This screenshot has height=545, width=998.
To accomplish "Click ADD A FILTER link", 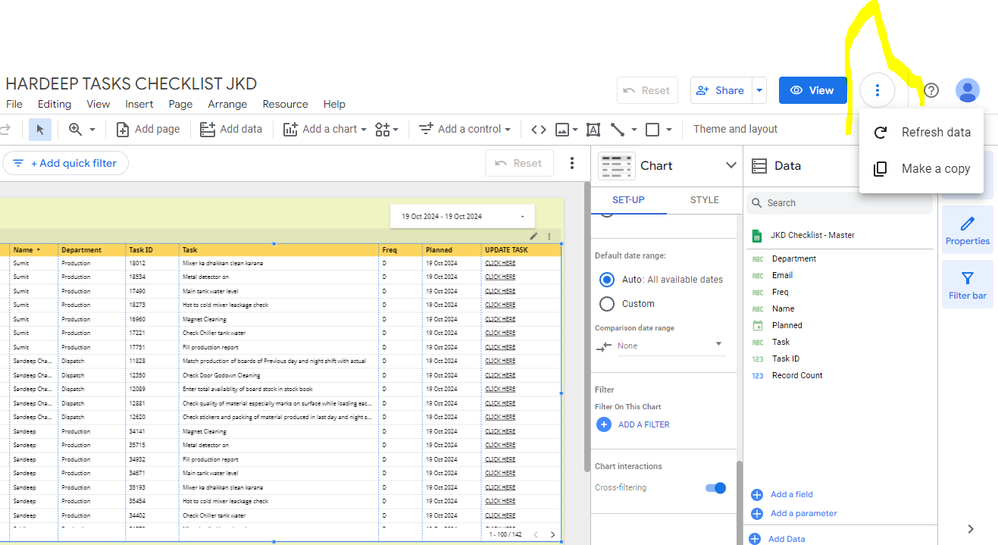I will point(643,425).
